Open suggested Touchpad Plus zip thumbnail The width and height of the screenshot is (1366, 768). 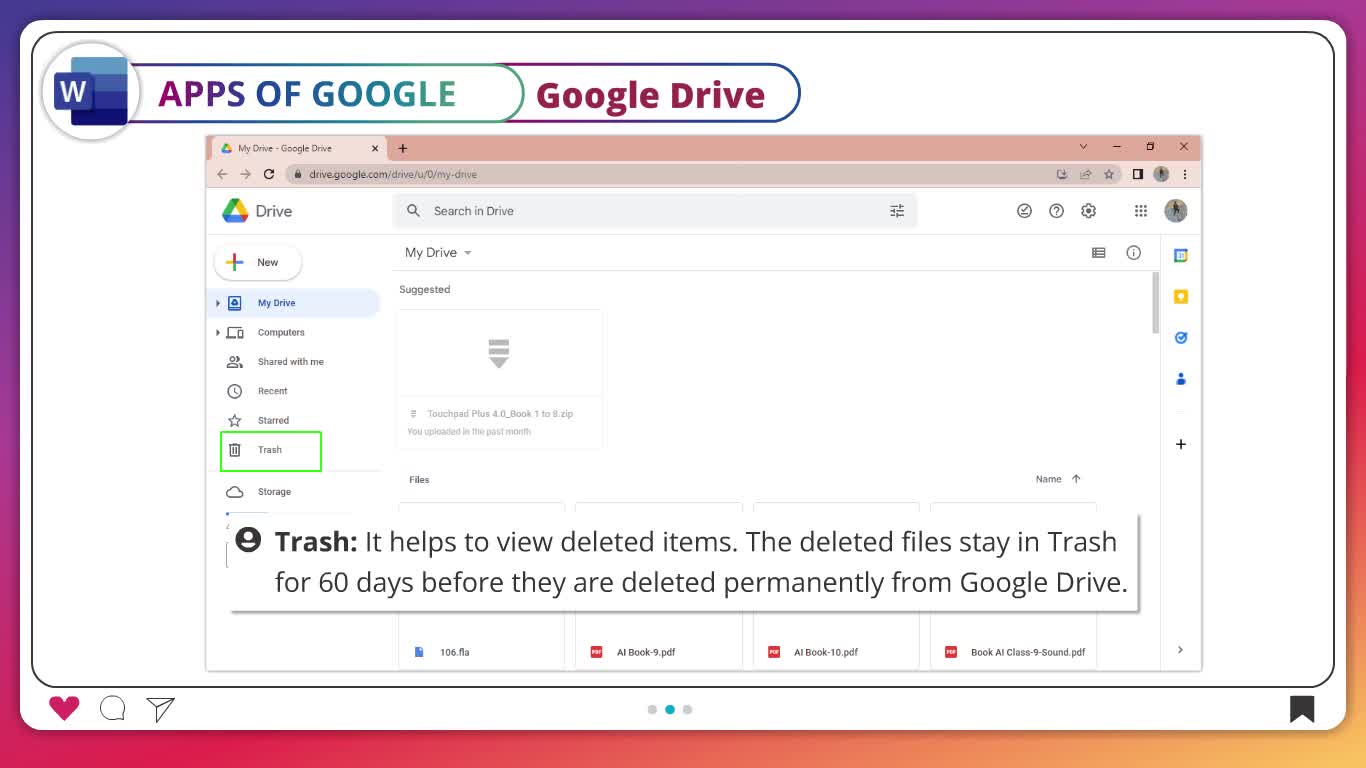[x=499, y=353]
